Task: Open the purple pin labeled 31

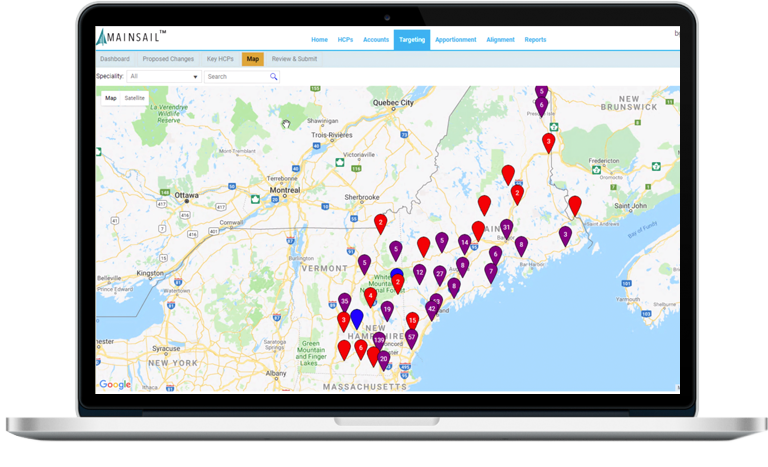Action: click(507, 228)
